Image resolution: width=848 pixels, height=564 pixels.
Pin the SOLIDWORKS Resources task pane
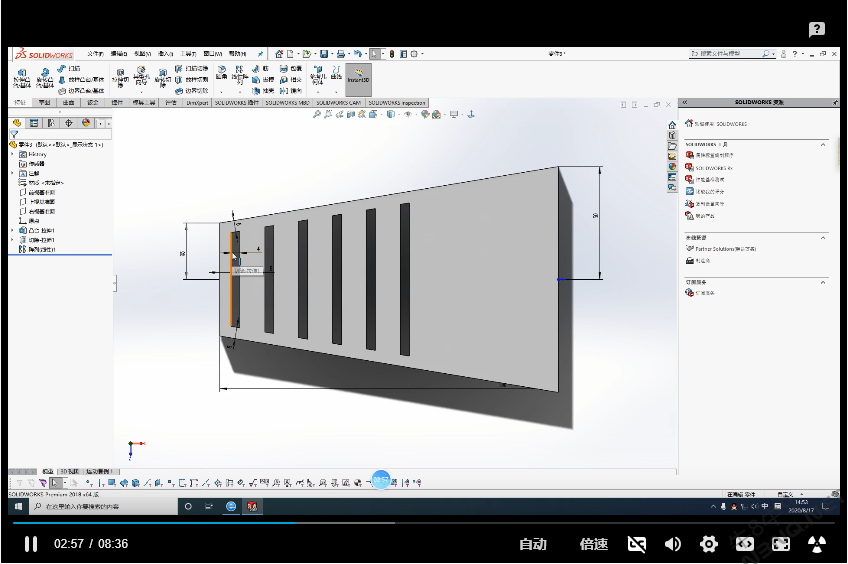coord(835,102)
